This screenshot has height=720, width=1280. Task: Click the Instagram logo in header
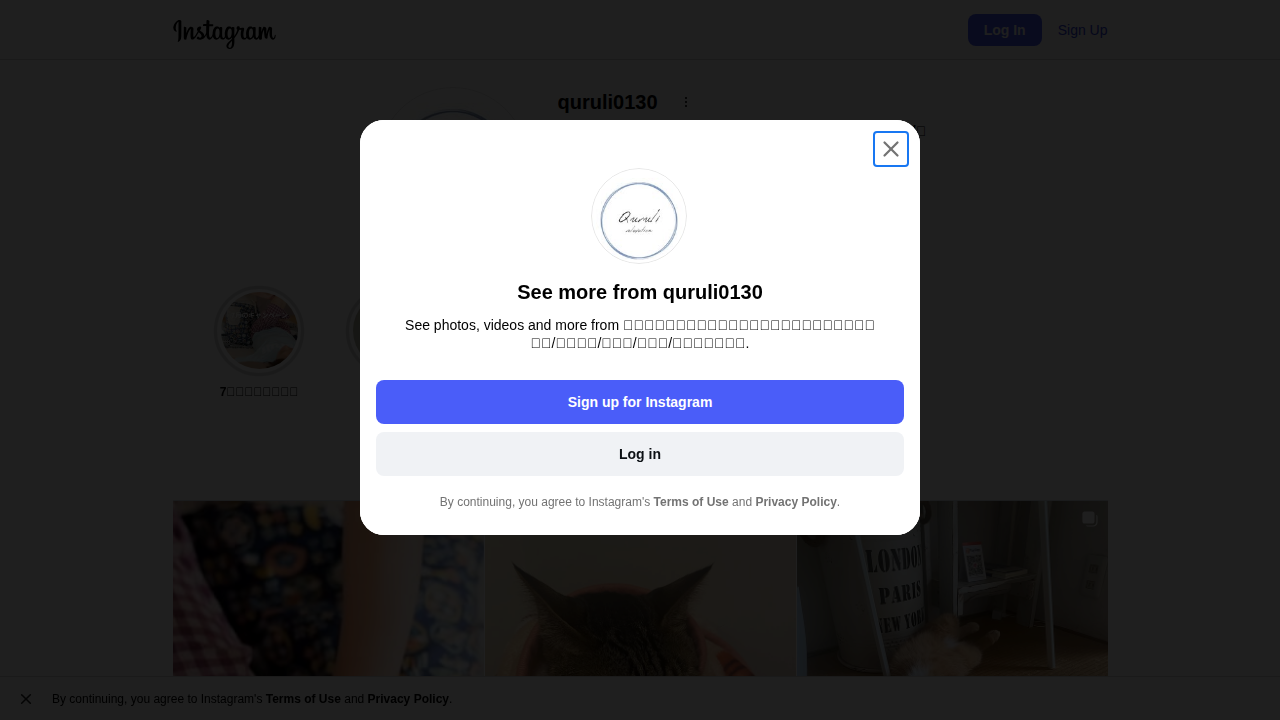point(224,32)
